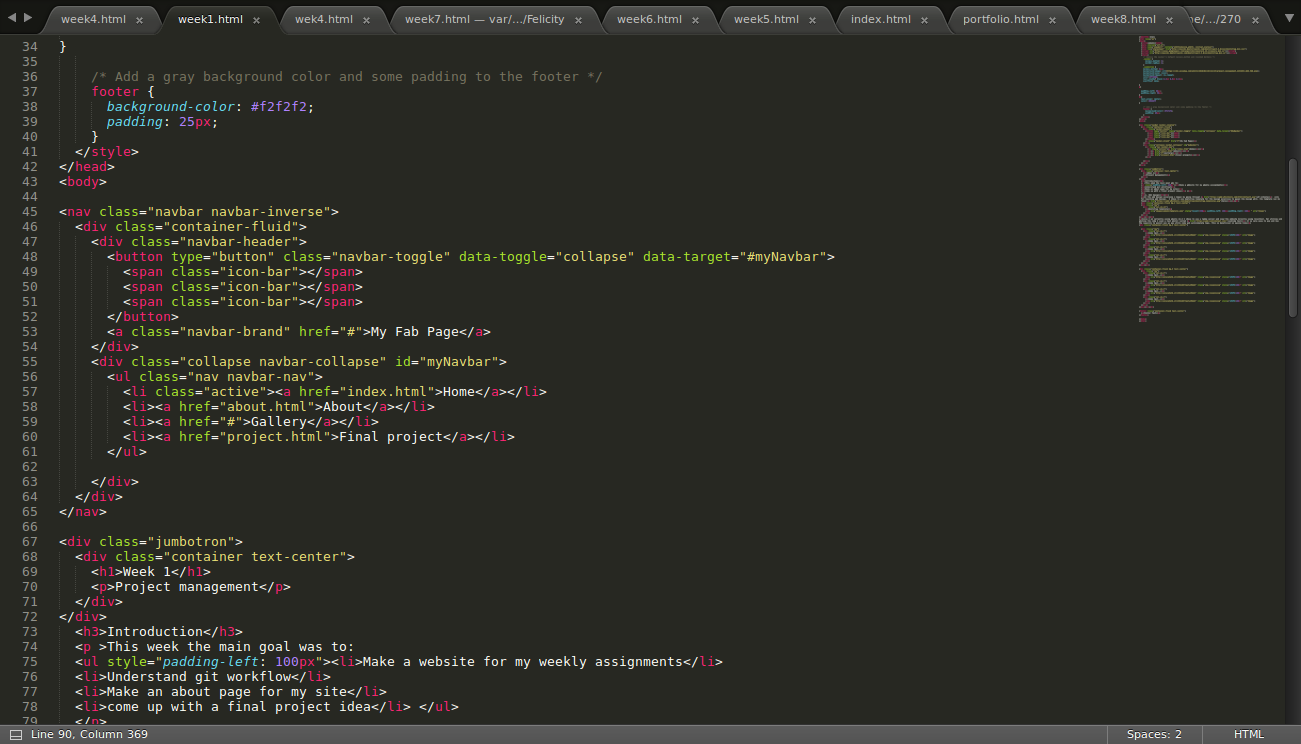Close the portfolio.html tab

[1052, 20]
